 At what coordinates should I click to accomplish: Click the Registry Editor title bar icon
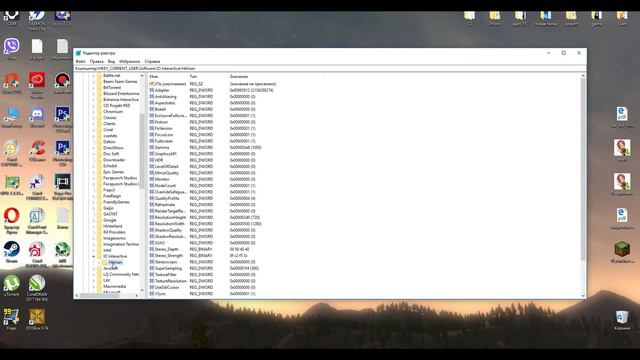tap(78, 53)
